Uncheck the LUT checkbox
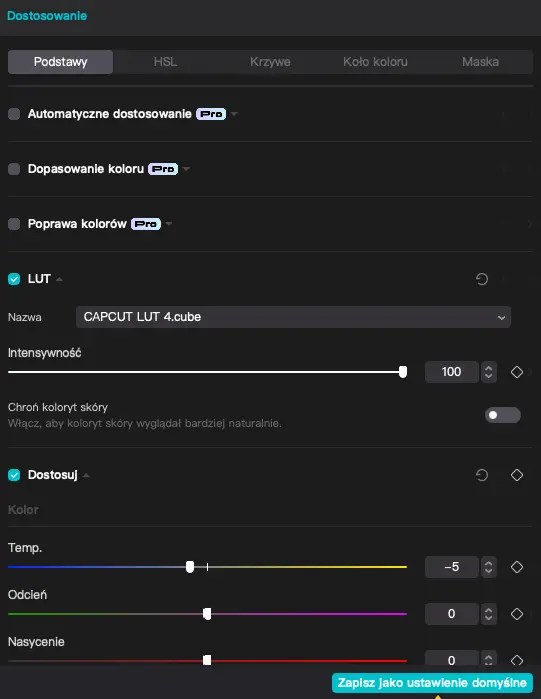Viewport: 541px width, 699px height. (x=14, y=279)
